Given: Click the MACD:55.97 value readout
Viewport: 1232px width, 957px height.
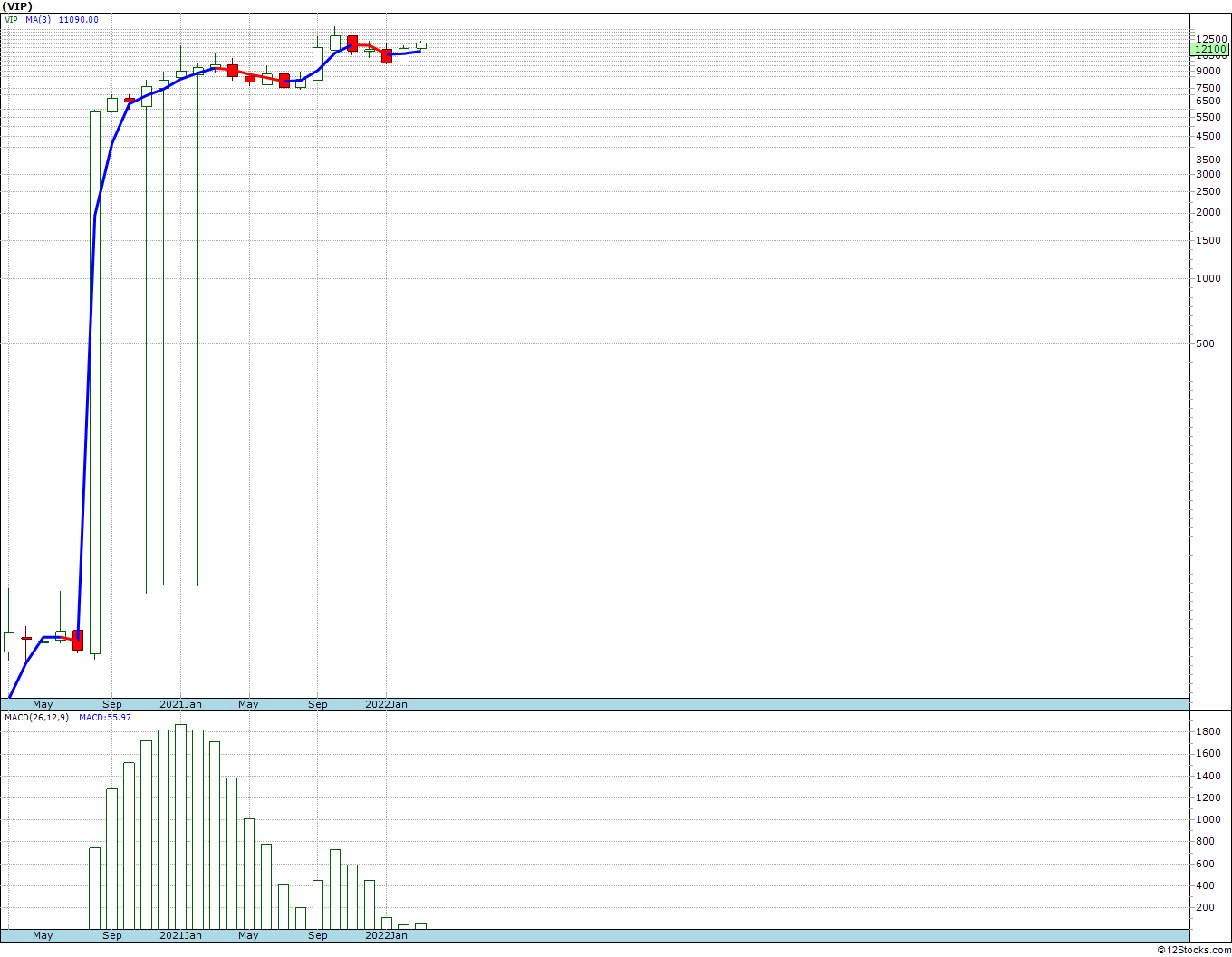Looking at the screenshot, I should [104, 718].
